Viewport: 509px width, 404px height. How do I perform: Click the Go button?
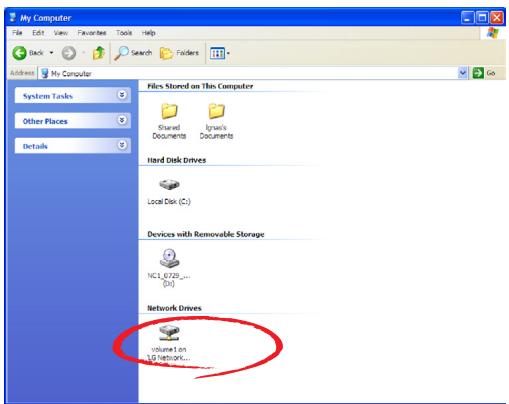484,73
